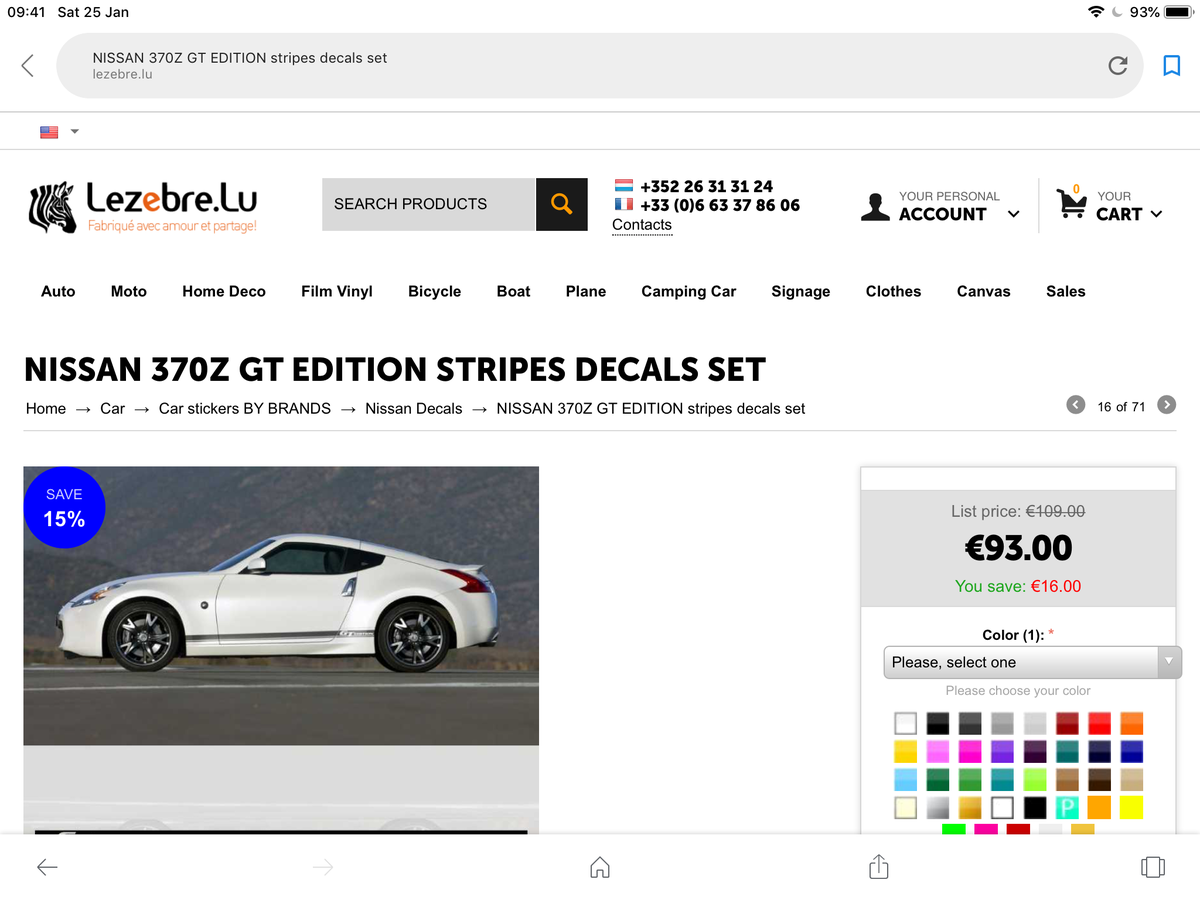Tap the home icon in the bottom toolbar
Viewport: 1200px width, 900px height.
coord(600,867)
